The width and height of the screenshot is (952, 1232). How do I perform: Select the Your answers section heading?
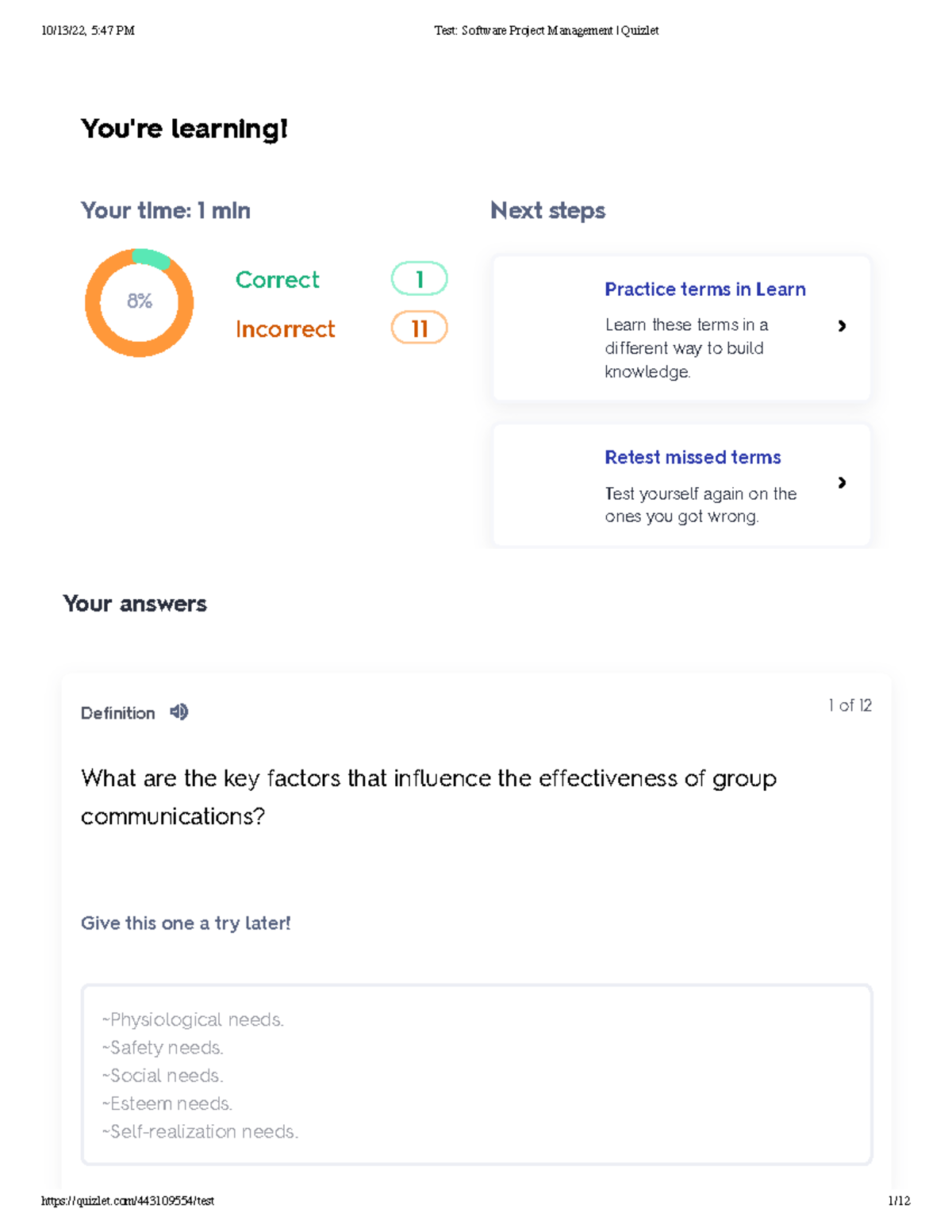pos(135,604)
